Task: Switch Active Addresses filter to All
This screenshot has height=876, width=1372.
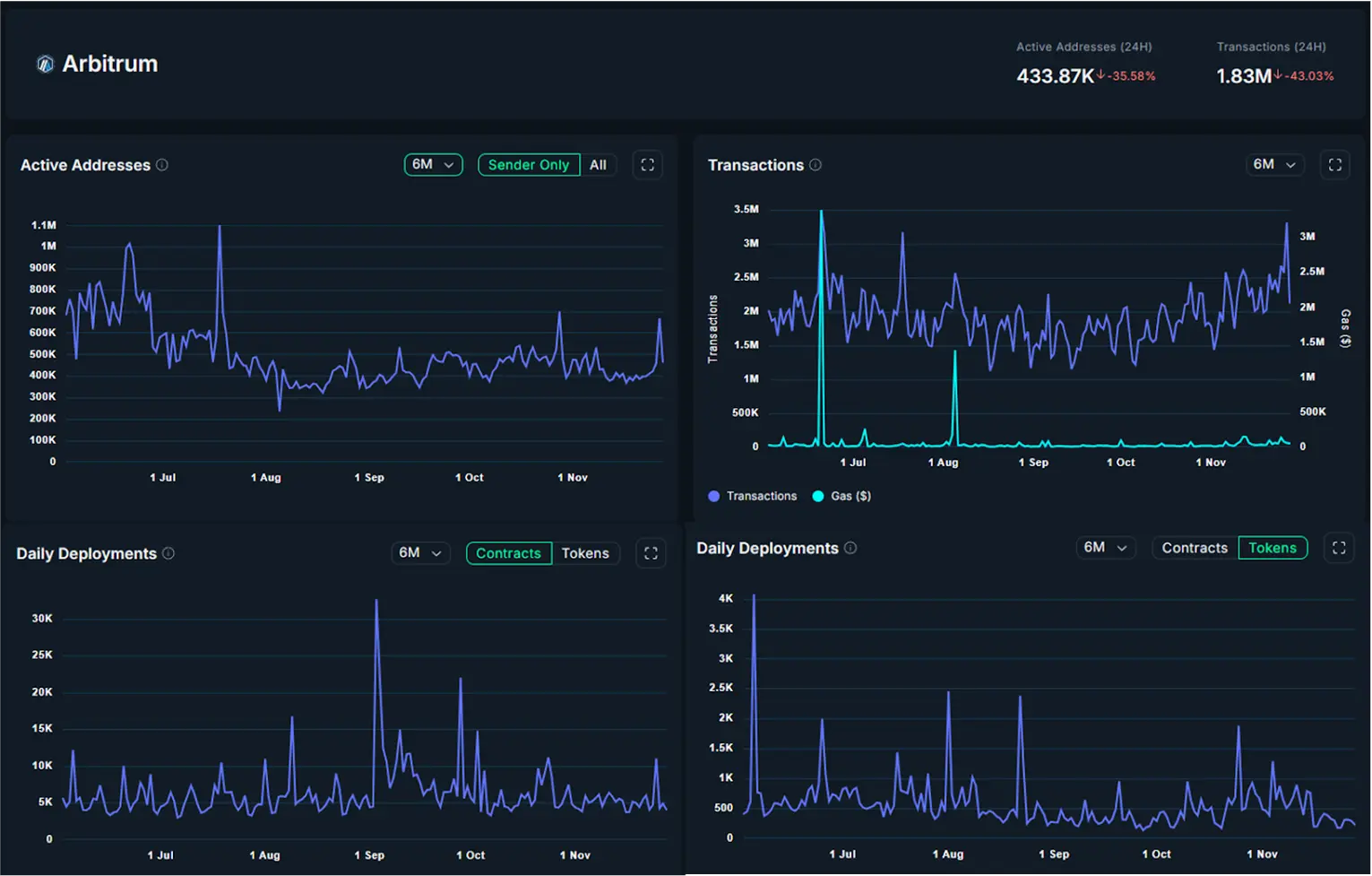Action: pos(598,165)
